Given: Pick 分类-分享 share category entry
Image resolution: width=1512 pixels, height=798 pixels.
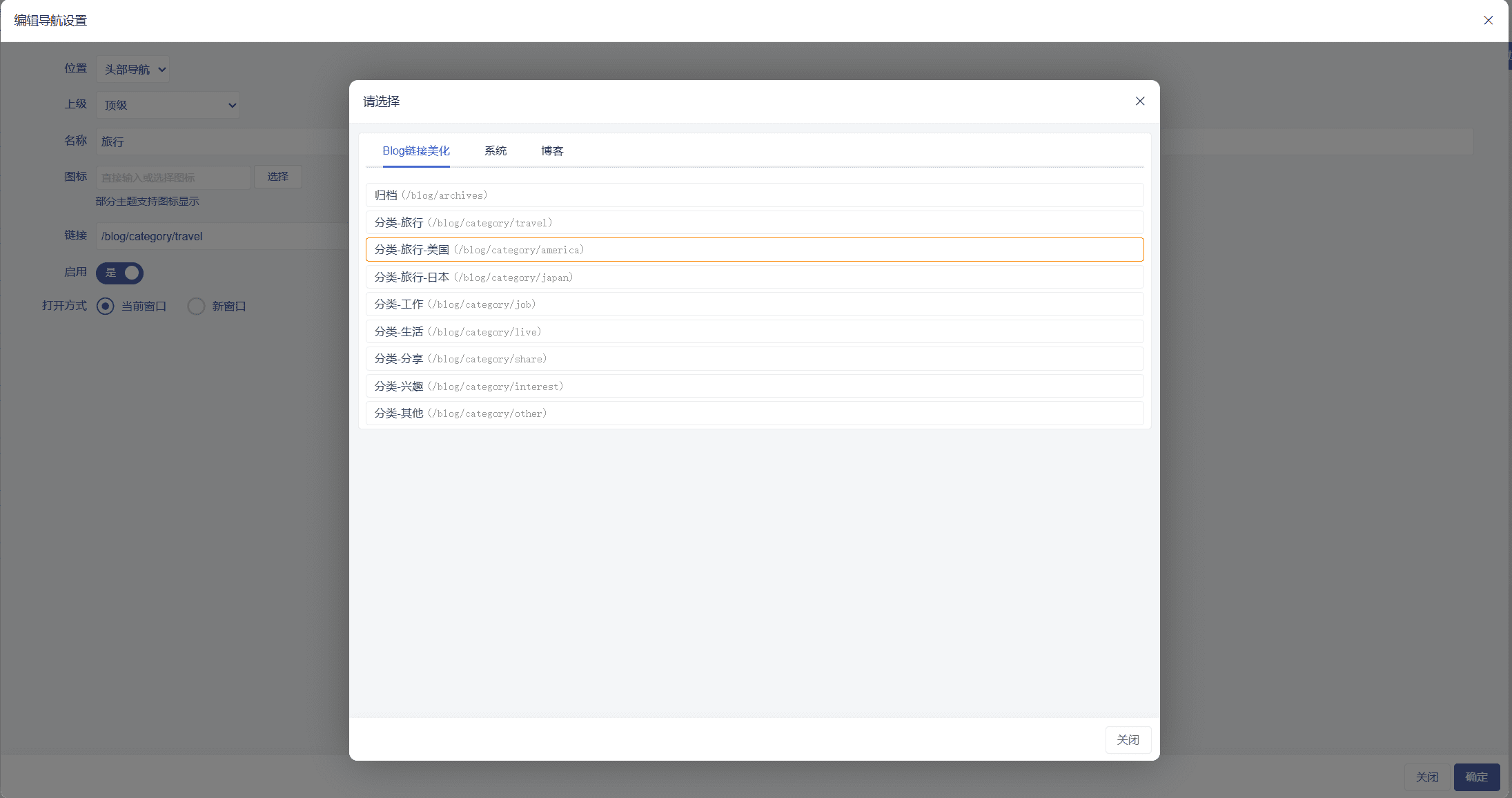Looking at the screenshot, I should point(754,359).
